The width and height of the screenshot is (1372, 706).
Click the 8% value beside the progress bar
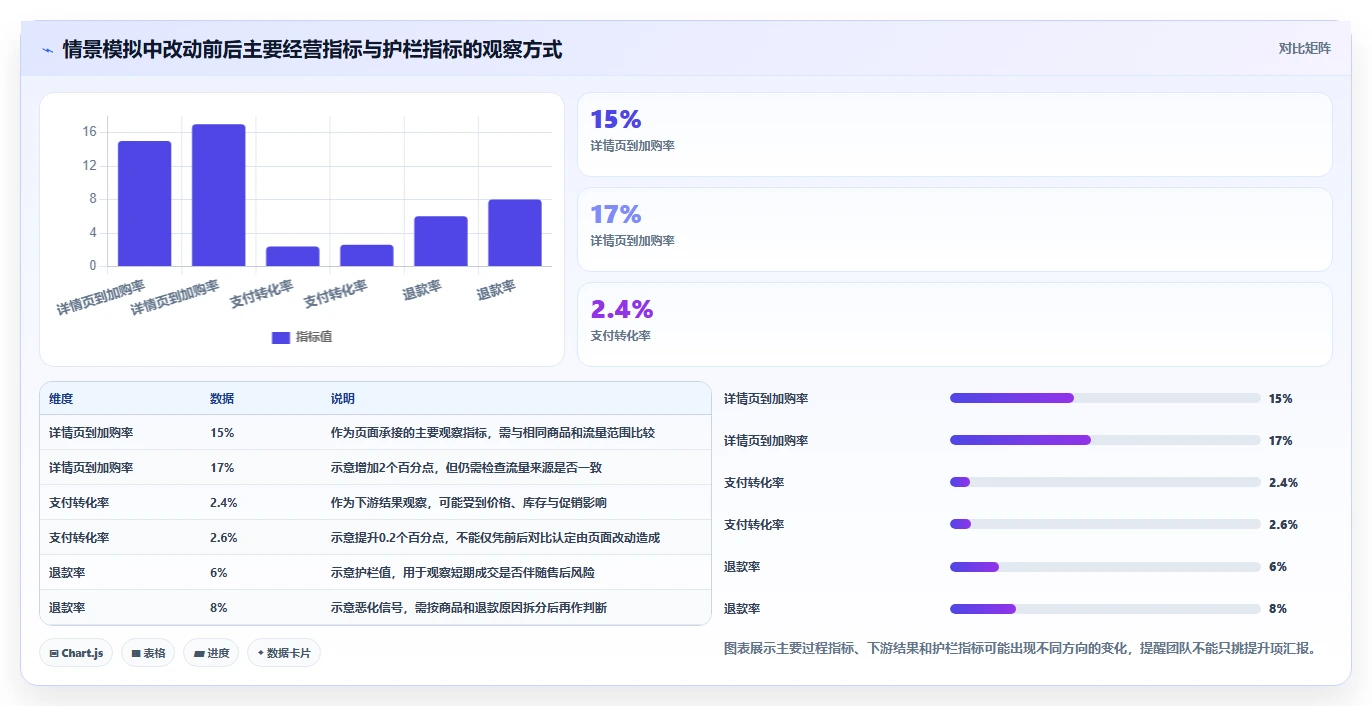pyautogui.click(x=1278, y=608)
